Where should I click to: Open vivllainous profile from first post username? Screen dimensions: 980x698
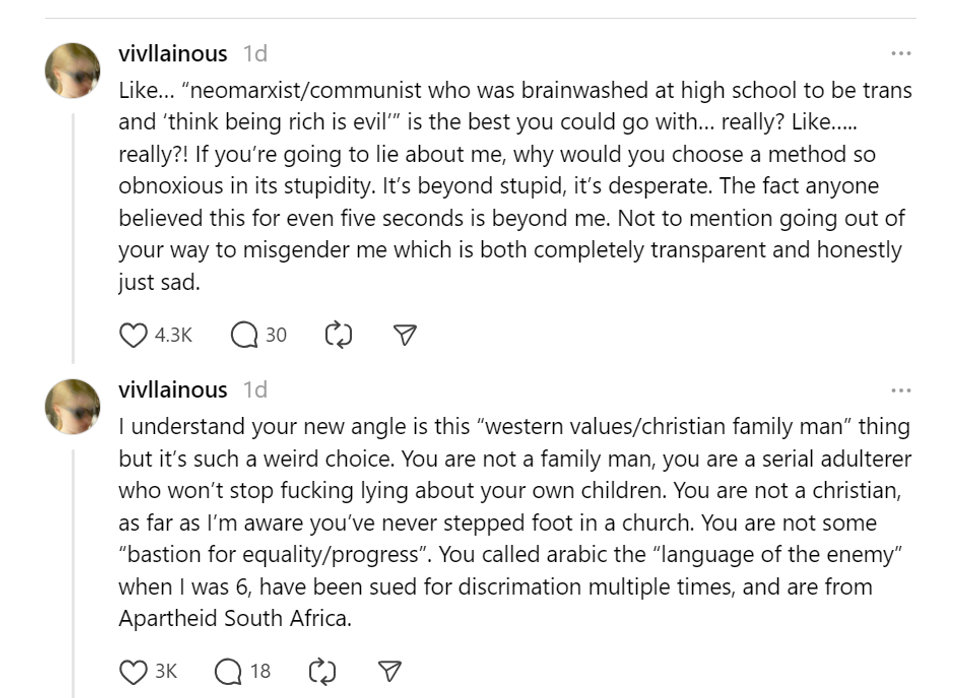173,53
